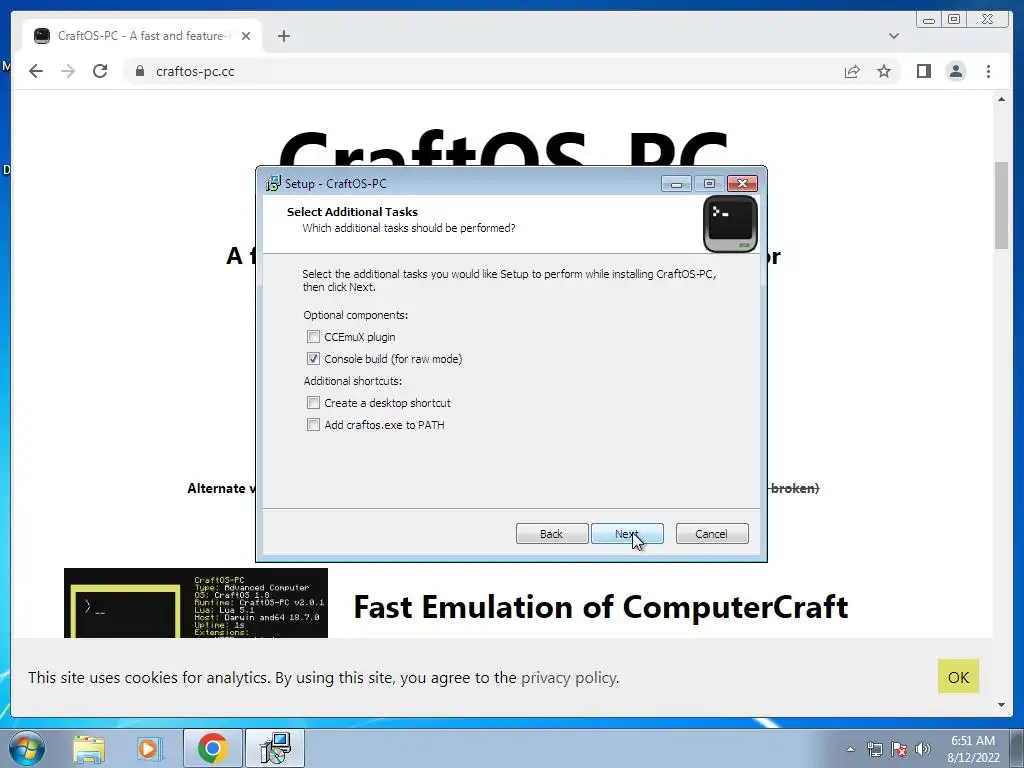Focus the craftos-pc.cc address bar

pyautogui.click(x=483, y=71)
